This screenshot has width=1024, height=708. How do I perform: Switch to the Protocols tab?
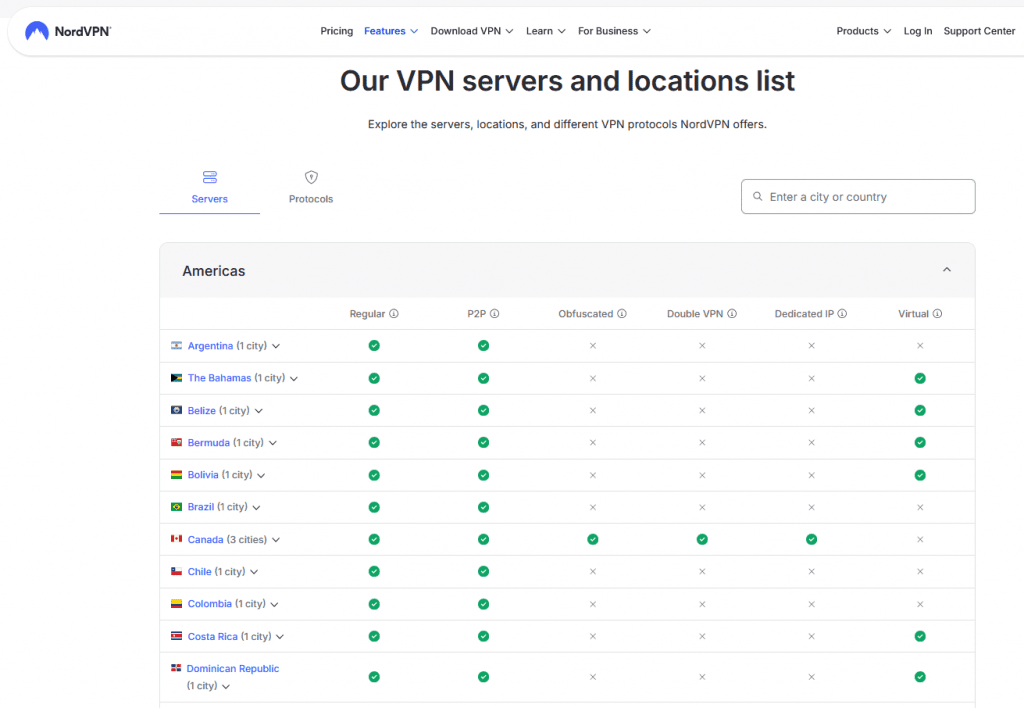click(311, 188)
